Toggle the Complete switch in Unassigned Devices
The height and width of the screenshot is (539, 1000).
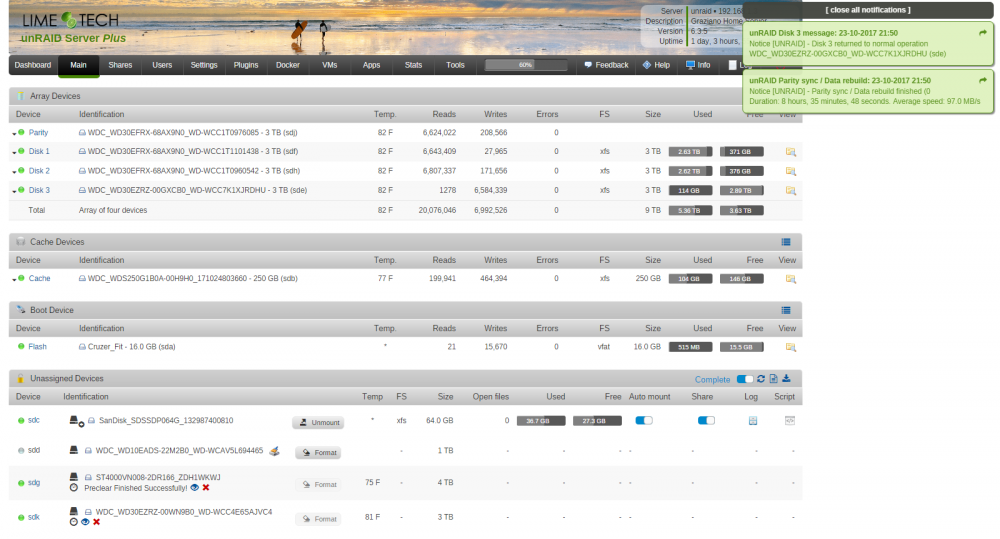pyautogui.click(x=744, y=379)
